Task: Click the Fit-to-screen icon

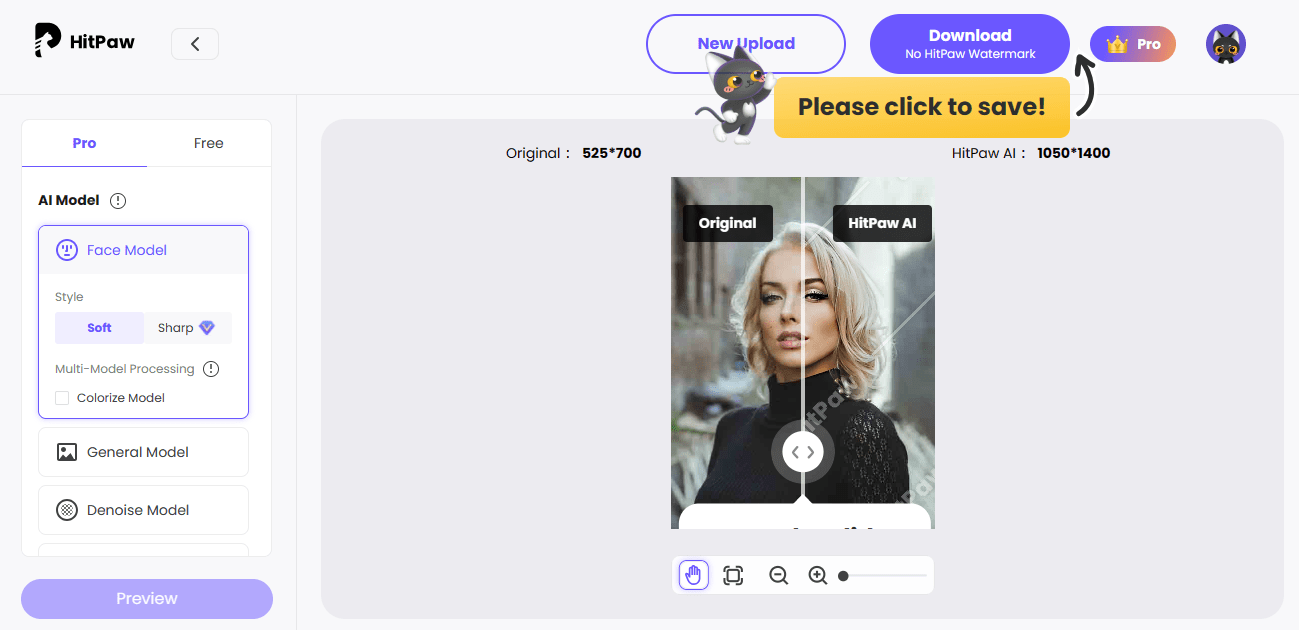Action: pyautogui.click(x=733, y=575)
